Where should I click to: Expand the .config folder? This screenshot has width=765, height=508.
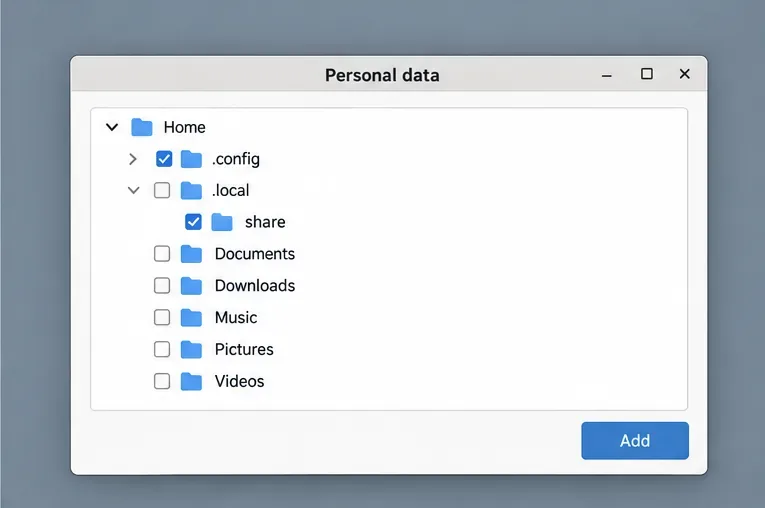point(133,159)
